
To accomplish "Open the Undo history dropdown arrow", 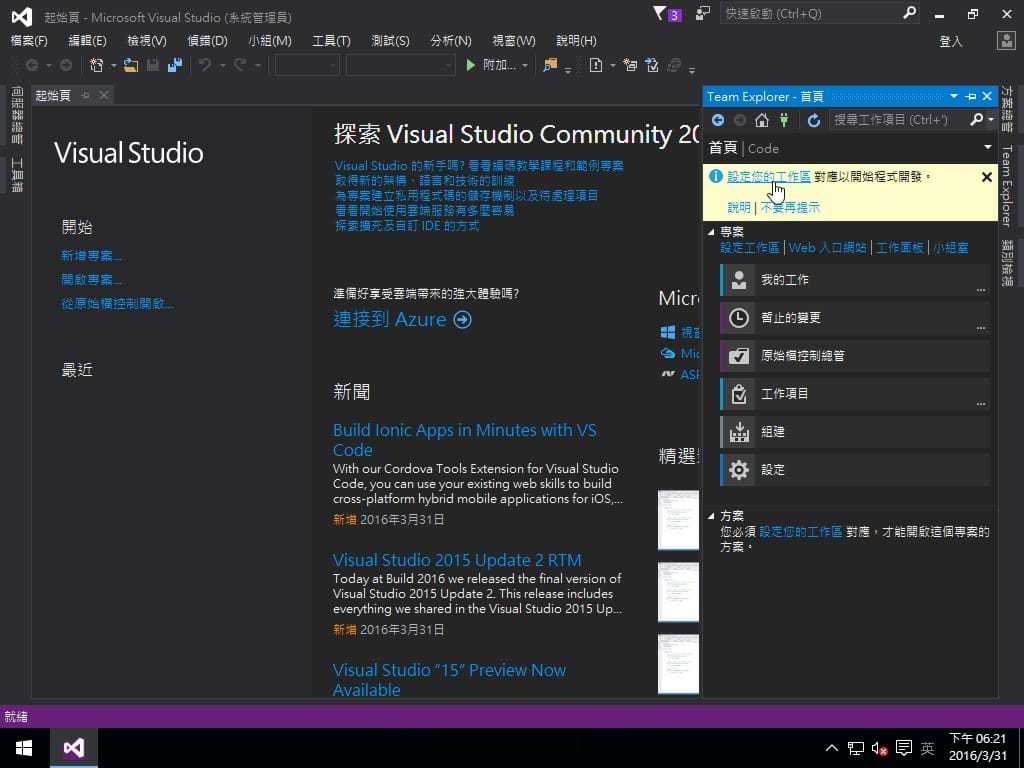I will 222,65.
